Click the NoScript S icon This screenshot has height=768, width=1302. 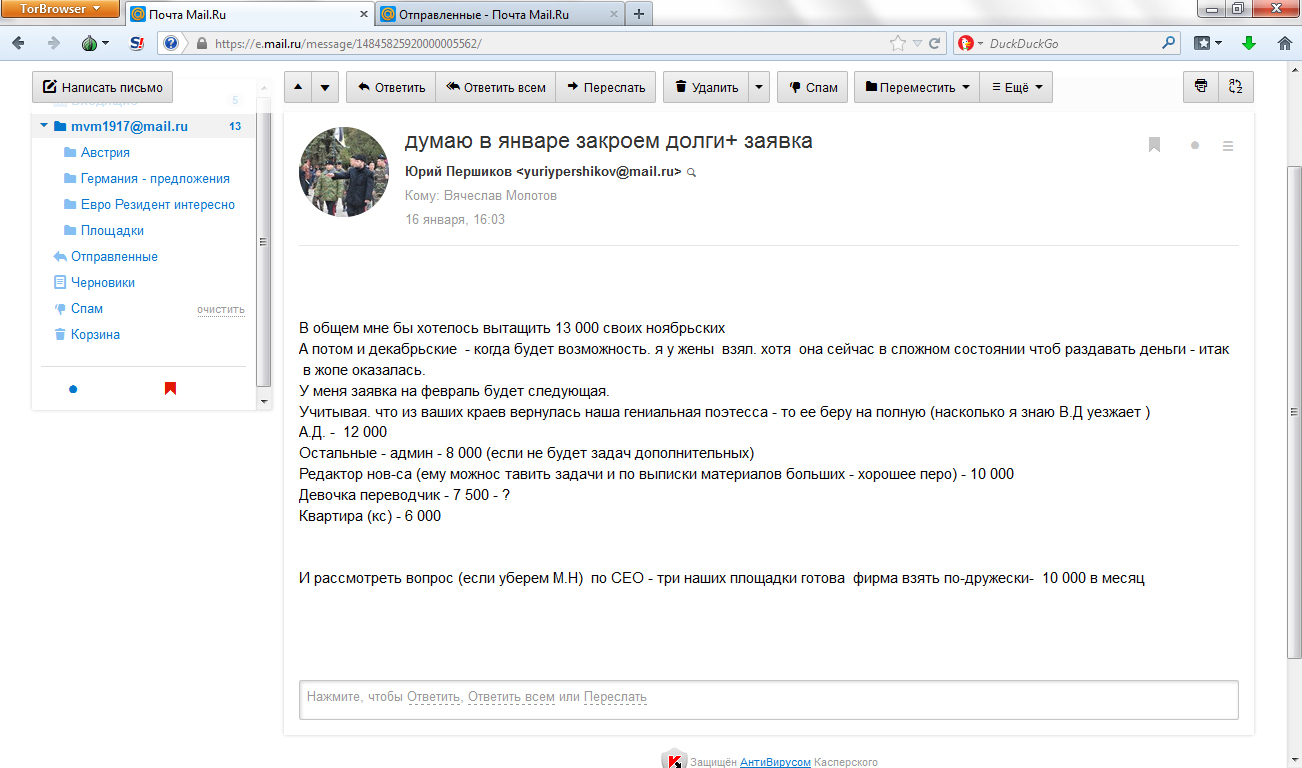tap(137, 44)
